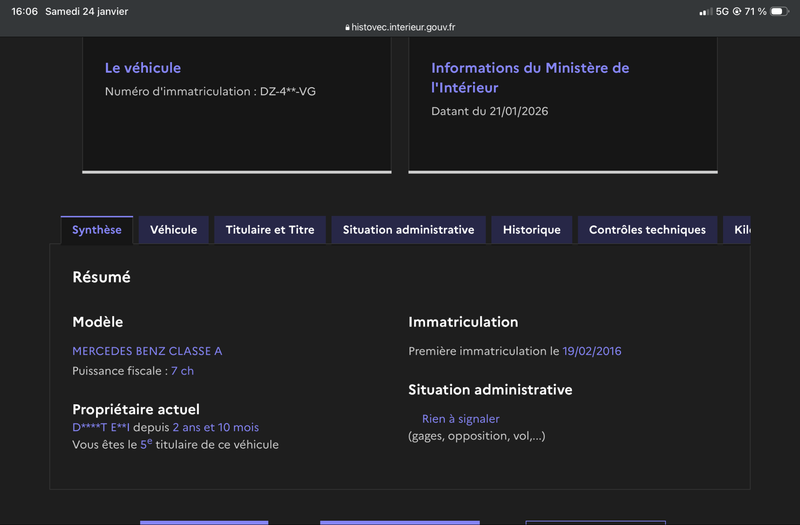Screen dimensions: 800x525
Task: Go to the Situation administrative tab
Action: pos(408,230)
